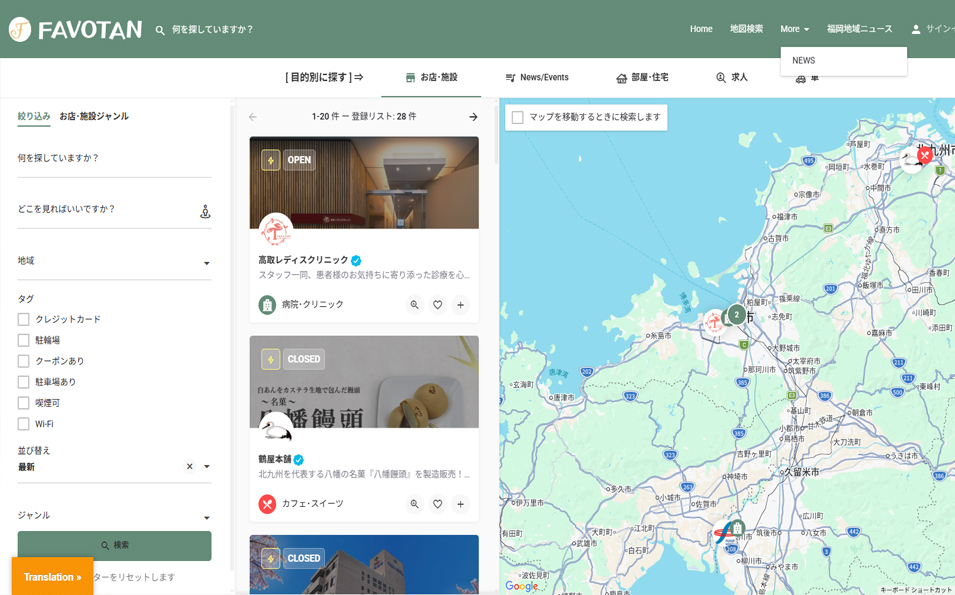Click the plus icon on 鶴屋本舗 card
This screenshot has height=595, width=955.
click(460, 504)
